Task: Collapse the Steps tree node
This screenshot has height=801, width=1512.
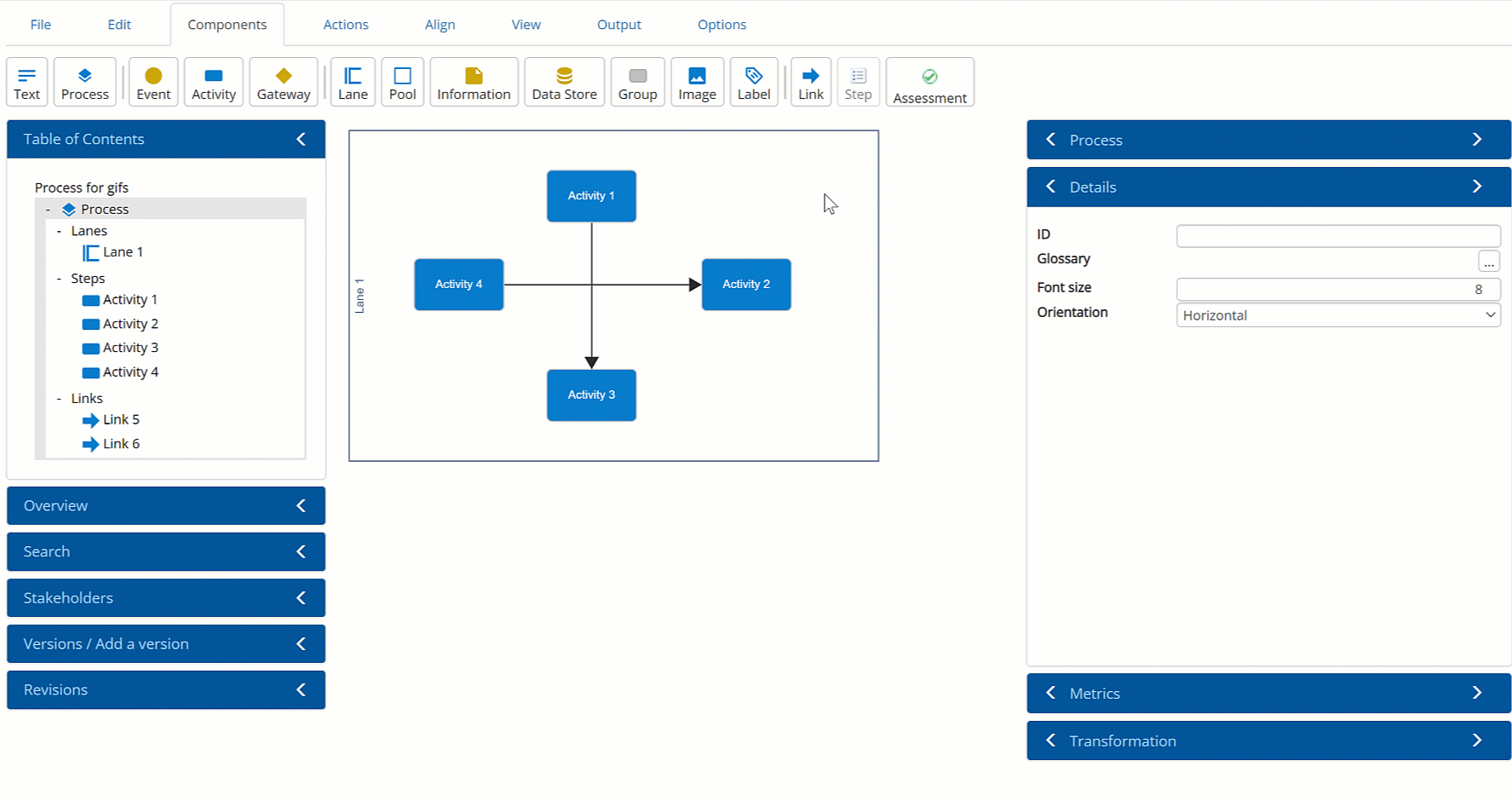Action: tap(59, 279)
